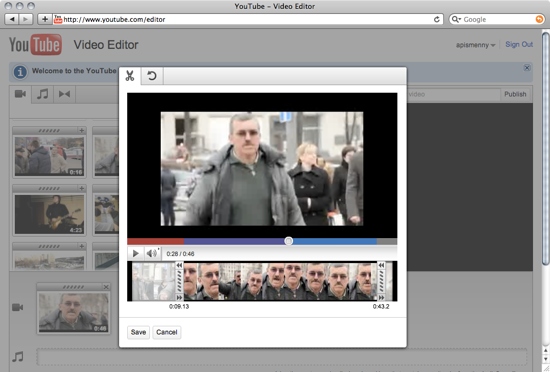The height and width of the screenshot is (372, 550).
Task: Mute the preview volume speaker
Action: pos(152,253)
